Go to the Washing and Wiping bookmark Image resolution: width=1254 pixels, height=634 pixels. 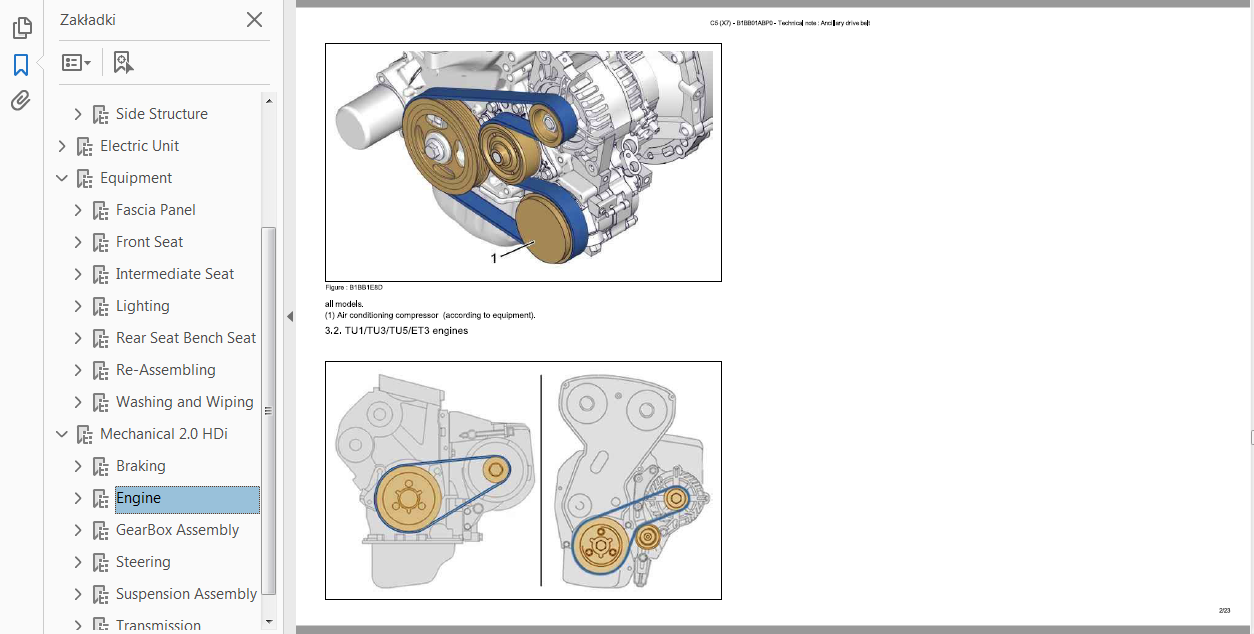click(184, 402)
